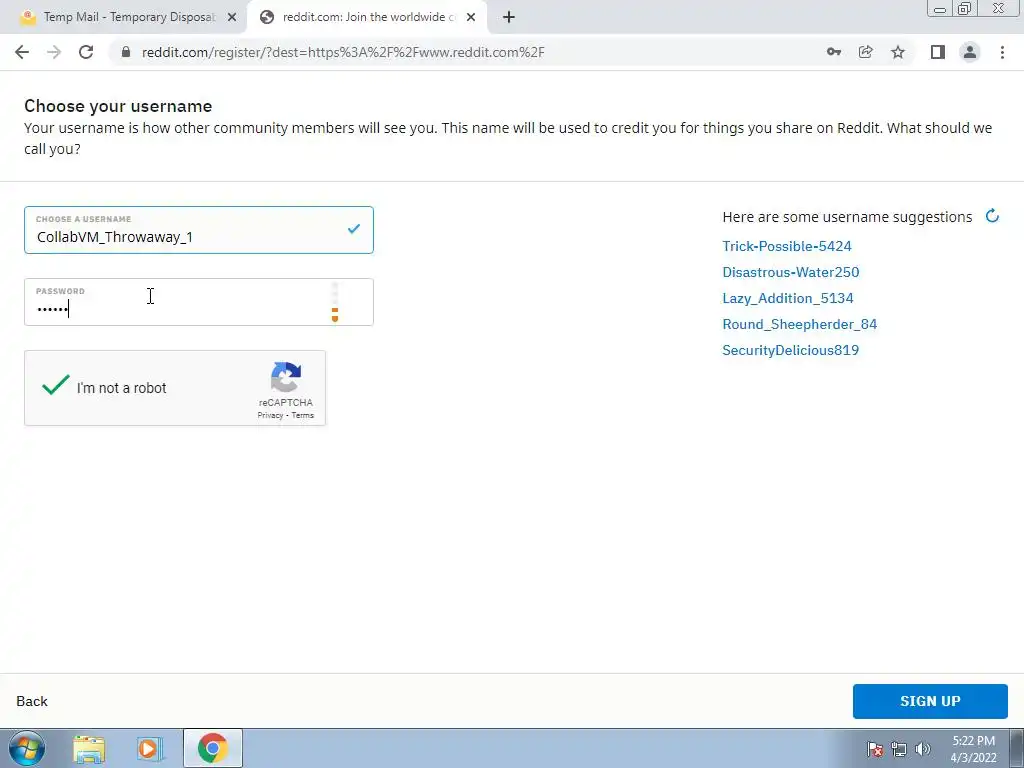Open a new browser tab
The image size is (1024, 768).
click(x=509, y=17)
